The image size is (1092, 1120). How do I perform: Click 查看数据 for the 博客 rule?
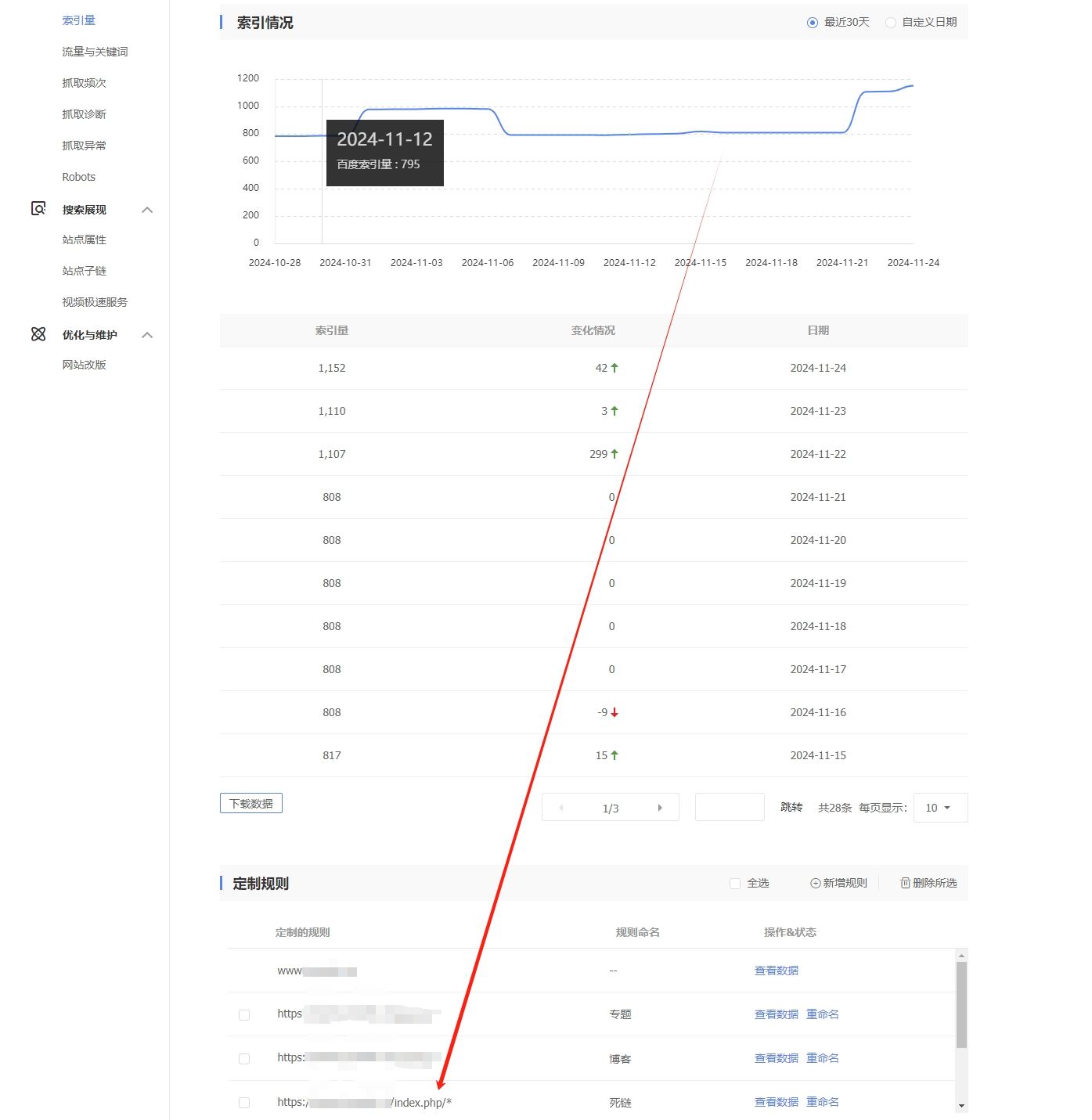click(x=777, y=1058)
